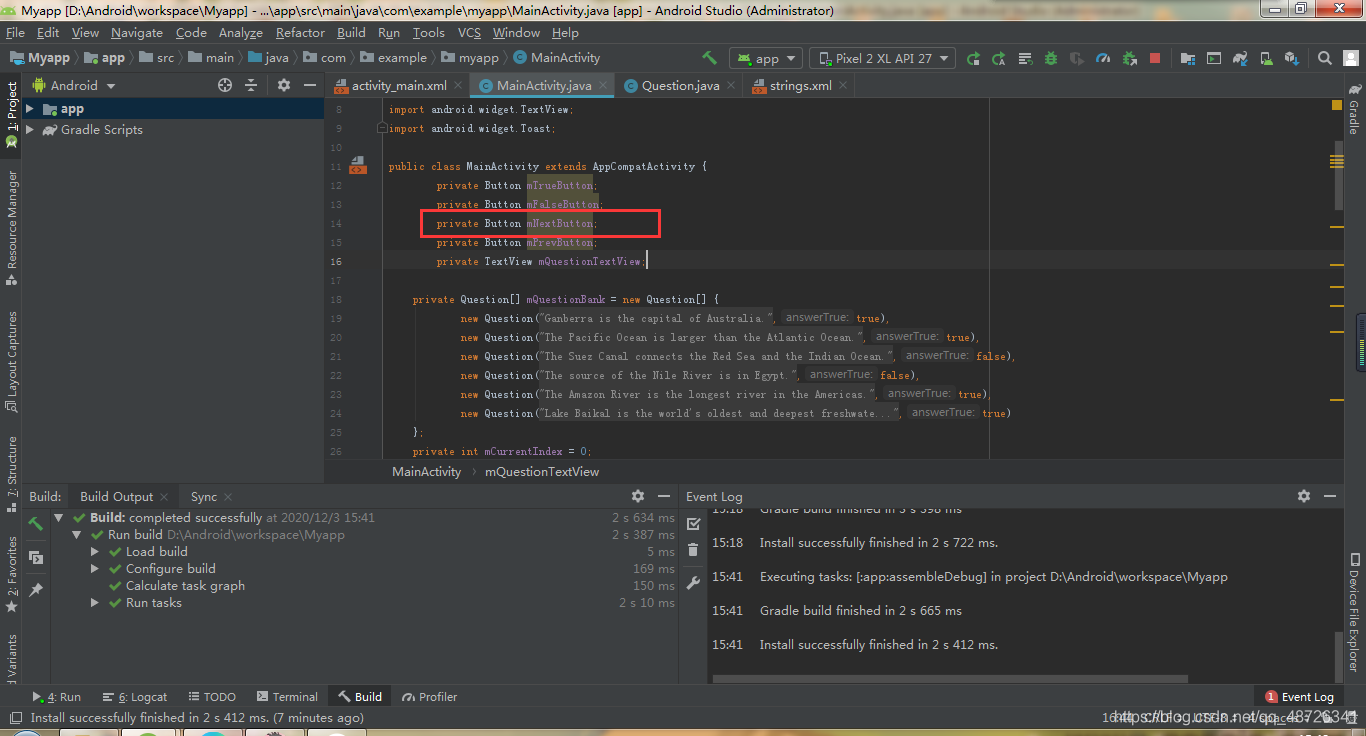The width and height of the screenshot is (1366, 736).
Task: Open Project panel gear settings
Action: pyautogui.click(x=284, y=85)
